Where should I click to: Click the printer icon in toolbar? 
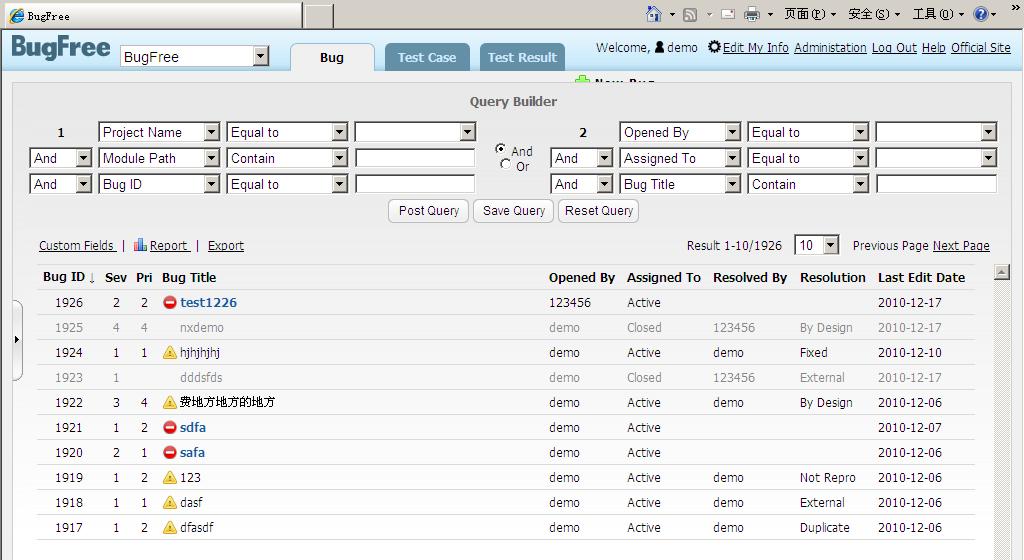point(752,14)
